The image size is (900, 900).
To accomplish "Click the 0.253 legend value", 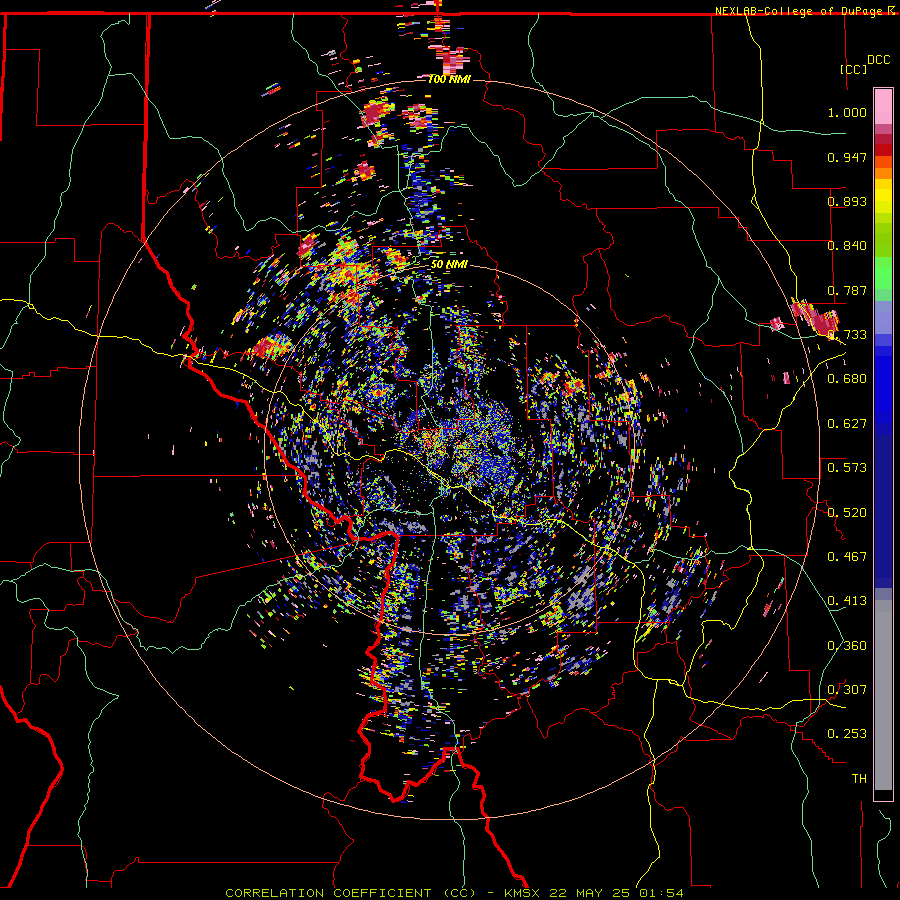I will (x=847, y=734).
